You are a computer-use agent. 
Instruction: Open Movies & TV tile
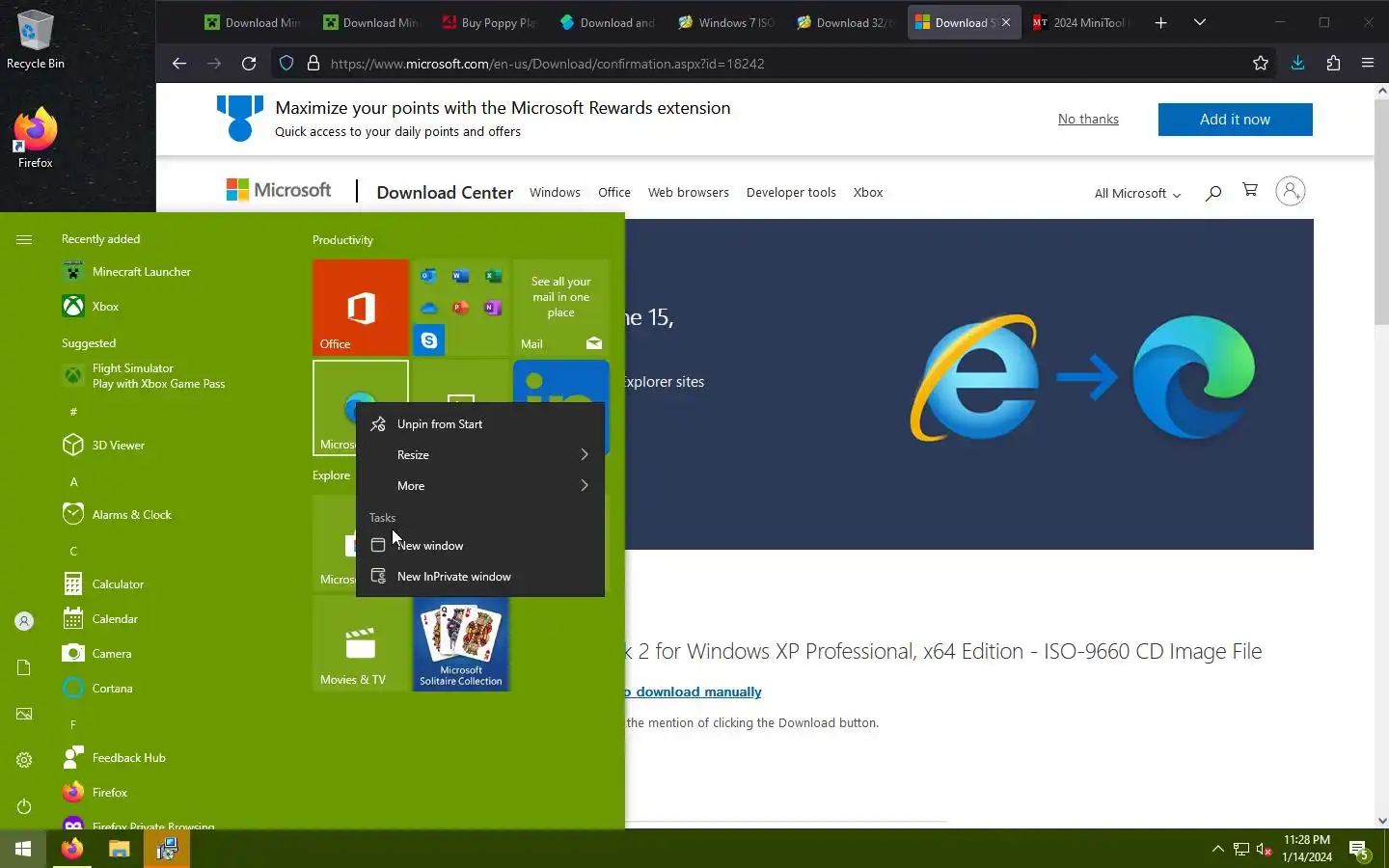click(x=361, y=643)
